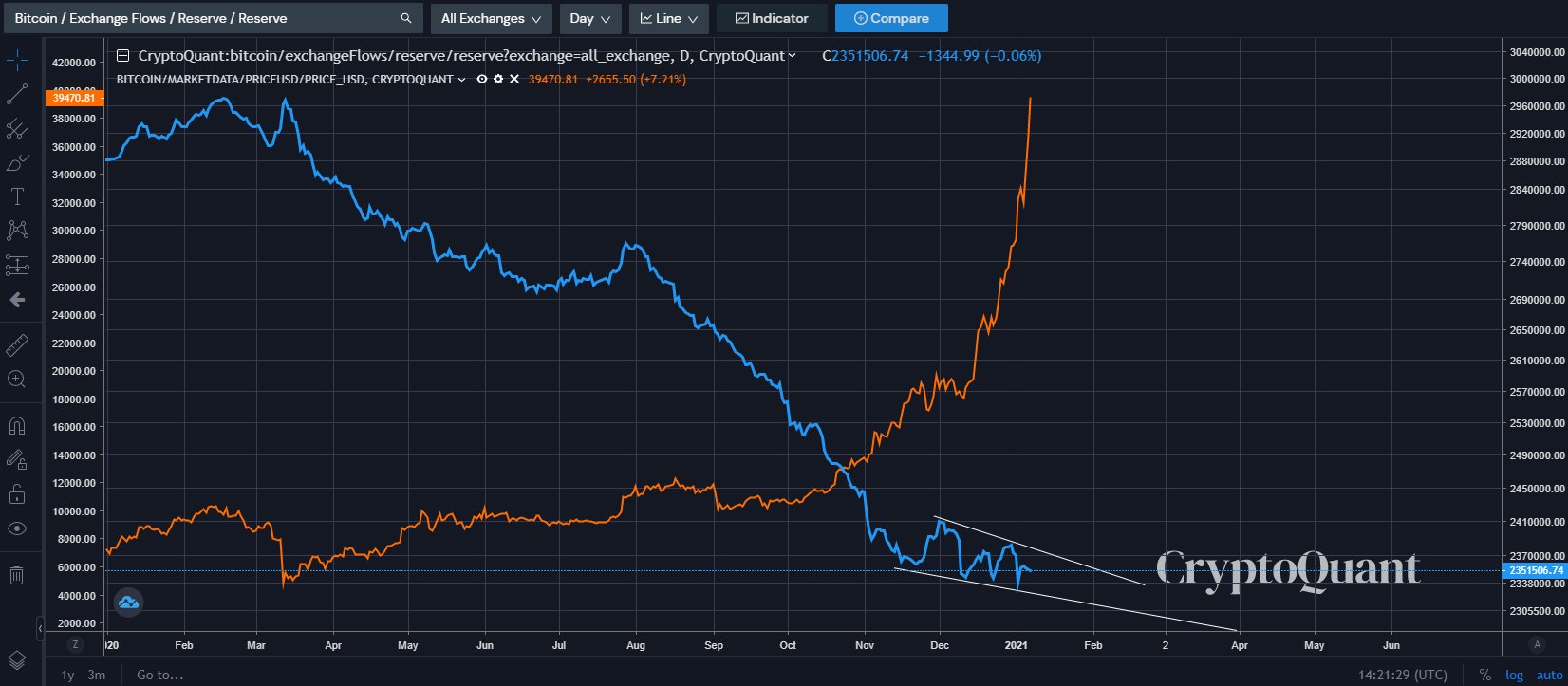Screen dimensions: 1568x686
Task: Select the crosshair cursor tool
Action: coord(17,62)
